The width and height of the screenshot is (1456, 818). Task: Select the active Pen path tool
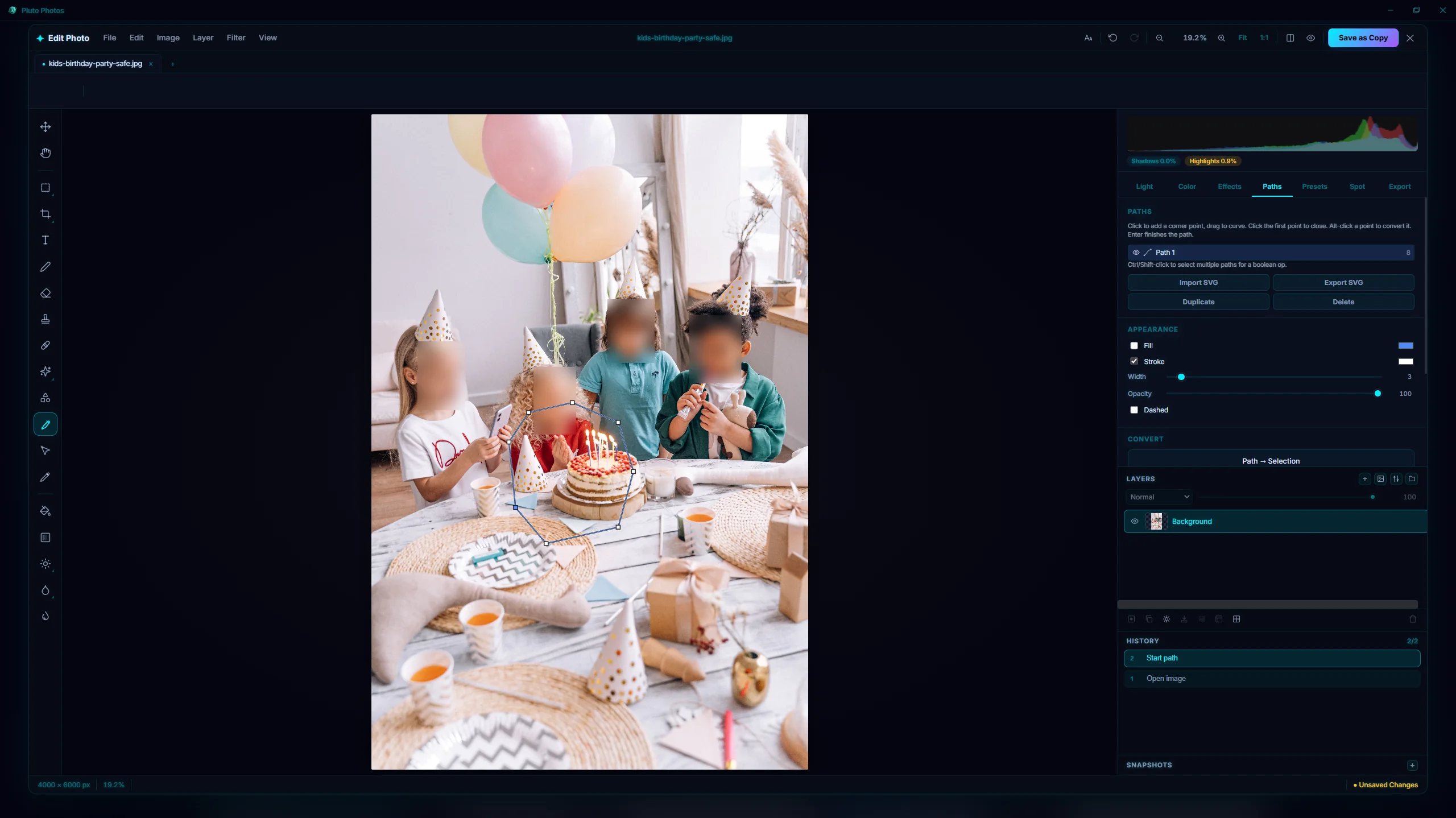(x=45, y=424)
